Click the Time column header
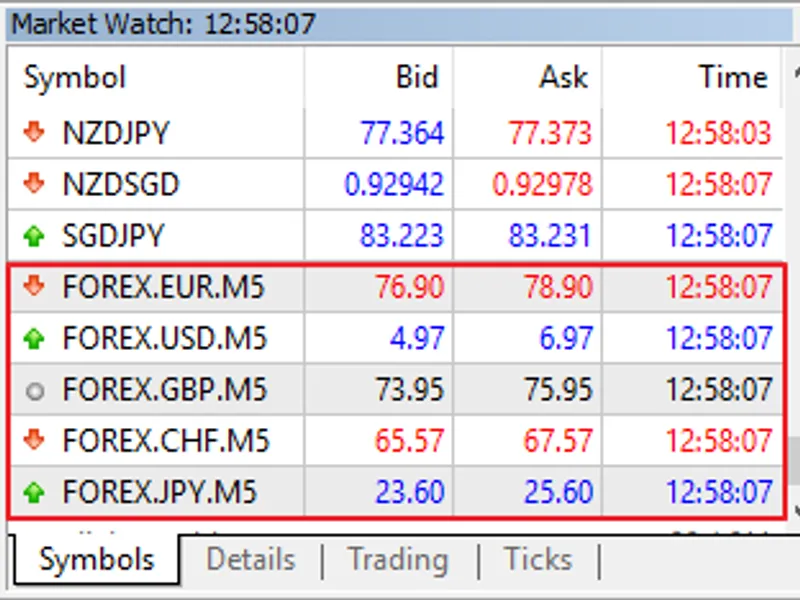Image resolution: width=800 pixels, height=600 pixels. (x=692, y=77)
